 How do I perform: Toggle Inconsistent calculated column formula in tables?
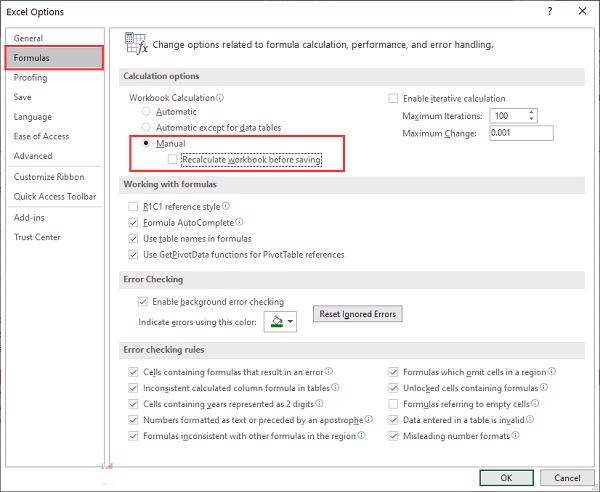(x=133, y=388)
